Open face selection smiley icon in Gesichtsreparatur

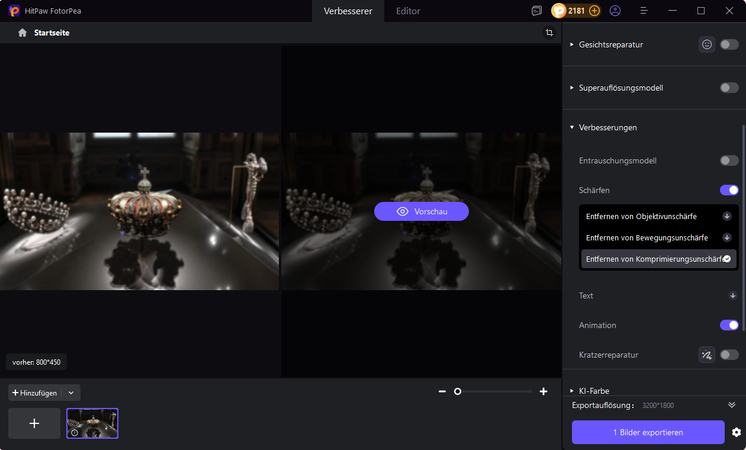click(707, 44)
